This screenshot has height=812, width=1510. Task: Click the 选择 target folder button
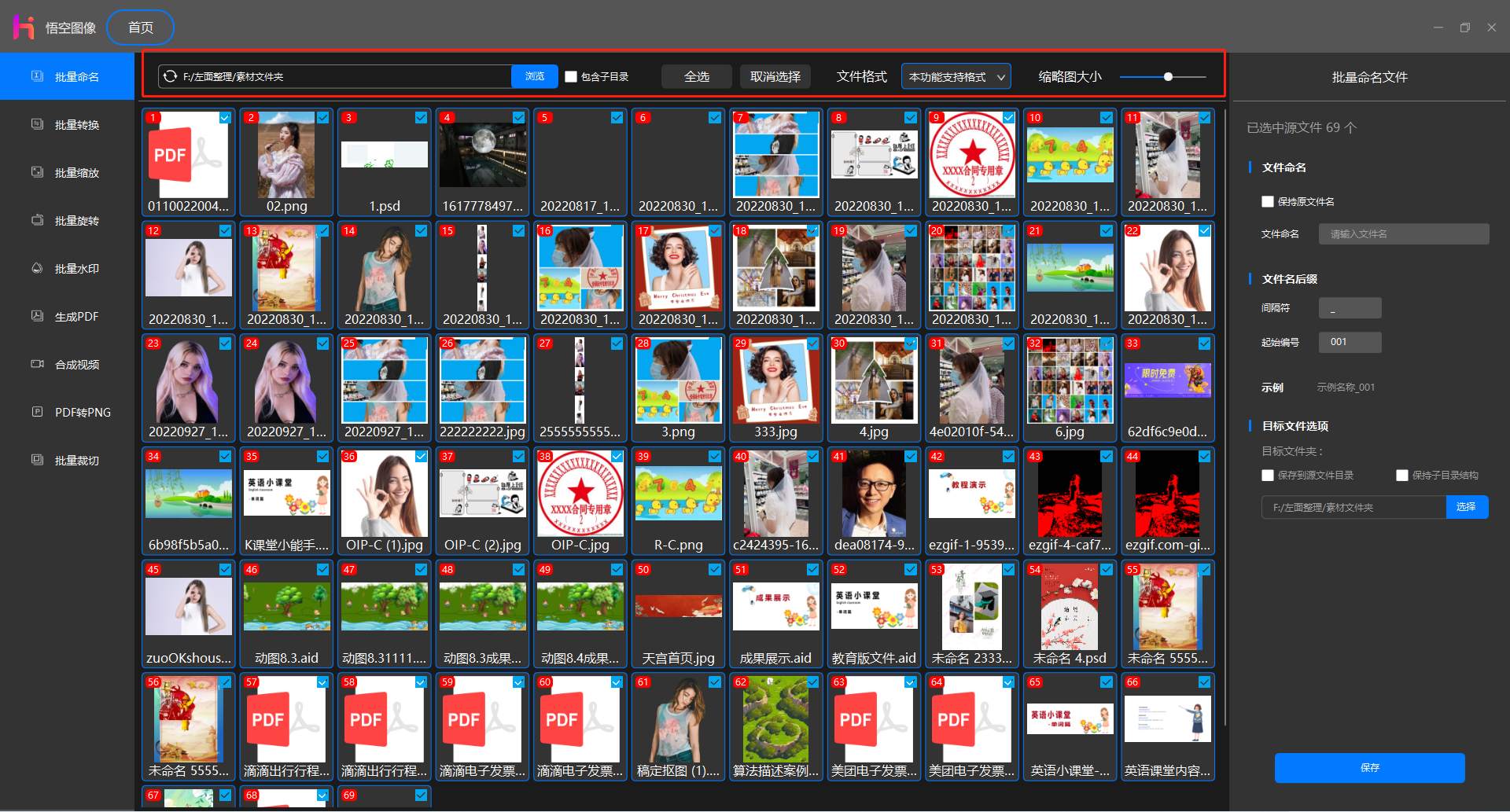[x=1466, y=507]
